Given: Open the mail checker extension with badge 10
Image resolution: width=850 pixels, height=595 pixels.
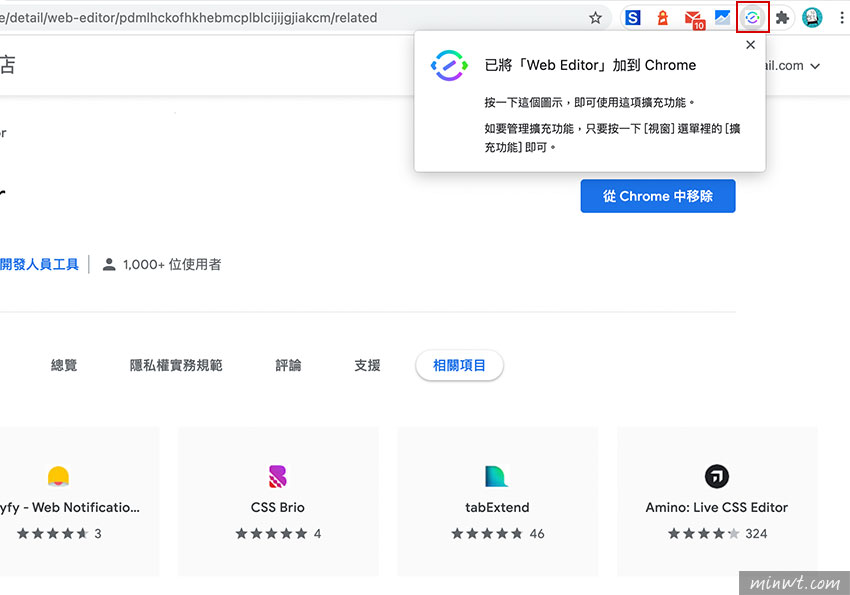Looking at the screenshot, I should coord(694,19).
